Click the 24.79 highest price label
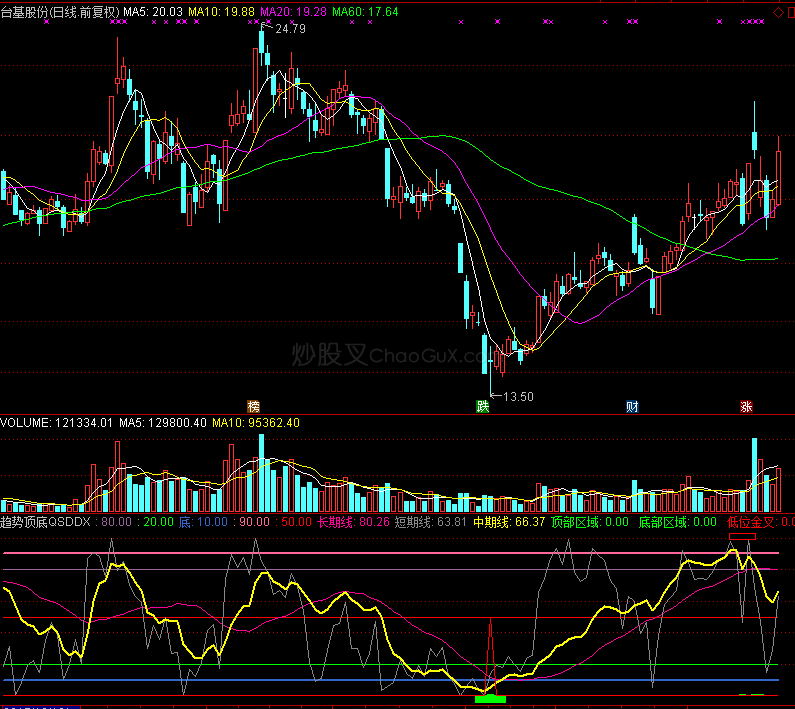The width and height of the screenshot is (795, 709). tap(289, 29)
